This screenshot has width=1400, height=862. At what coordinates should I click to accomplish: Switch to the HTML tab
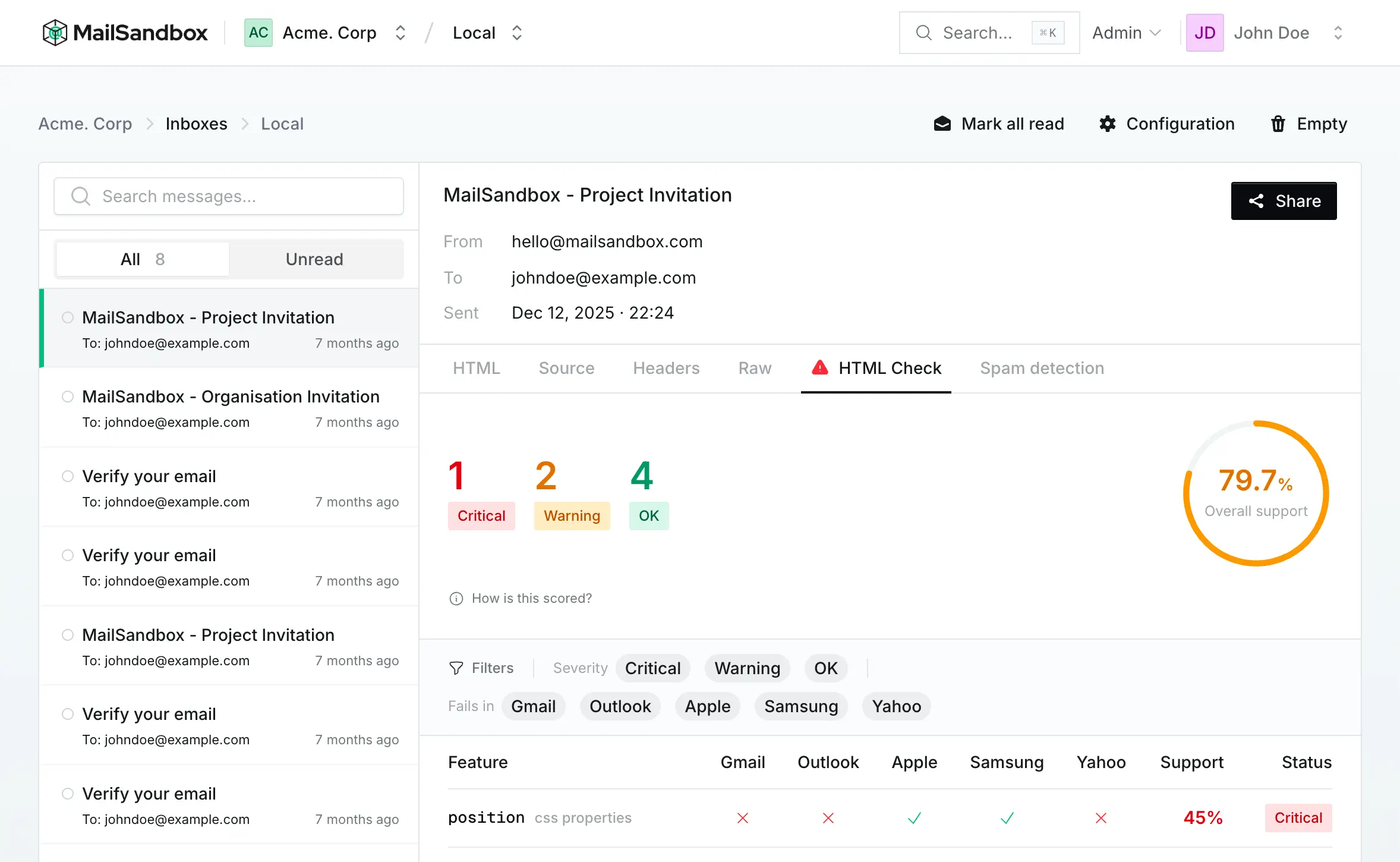coord(476,368)
